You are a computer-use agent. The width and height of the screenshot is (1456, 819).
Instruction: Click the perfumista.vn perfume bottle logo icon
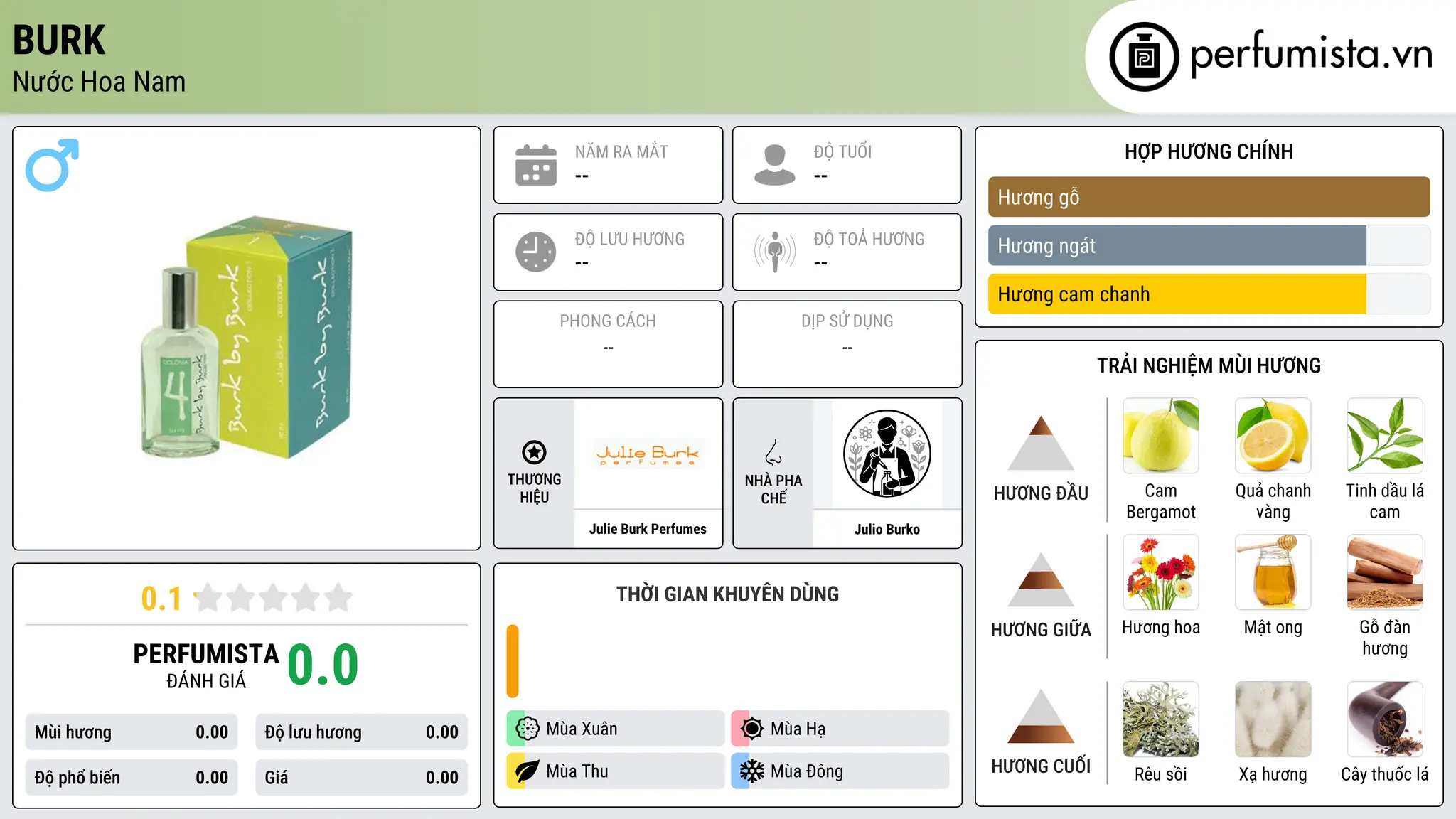1144,57
